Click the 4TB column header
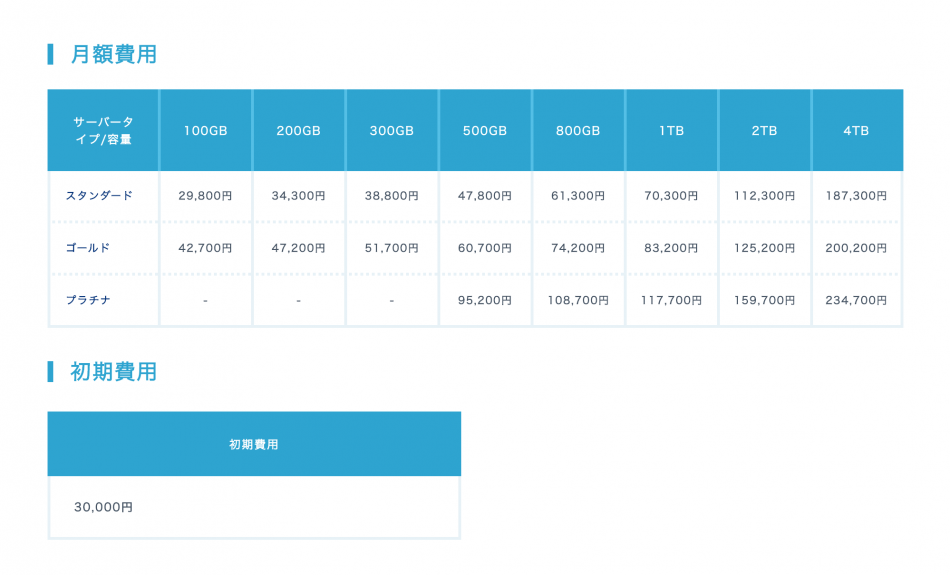The height and width of the screenshot is (575, 950). 857,131
